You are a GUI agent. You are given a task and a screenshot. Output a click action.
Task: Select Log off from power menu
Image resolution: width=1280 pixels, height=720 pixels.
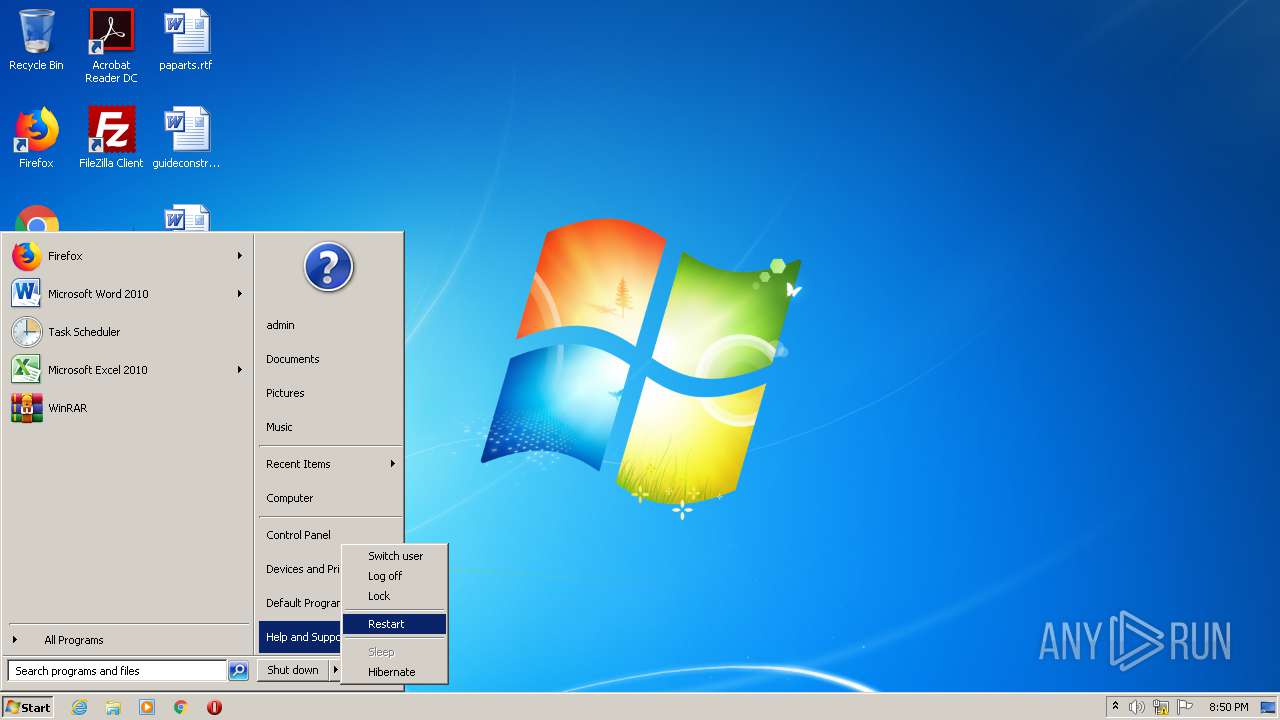pos(394,576)
